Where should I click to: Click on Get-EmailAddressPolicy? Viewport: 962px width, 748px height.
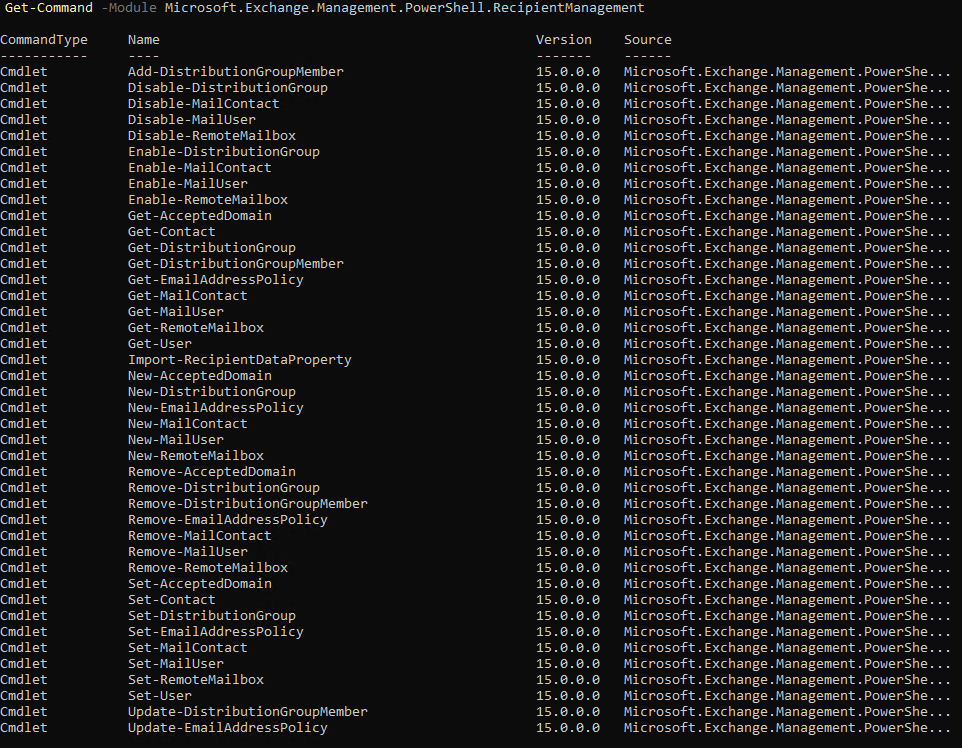(x=216, y=279)
